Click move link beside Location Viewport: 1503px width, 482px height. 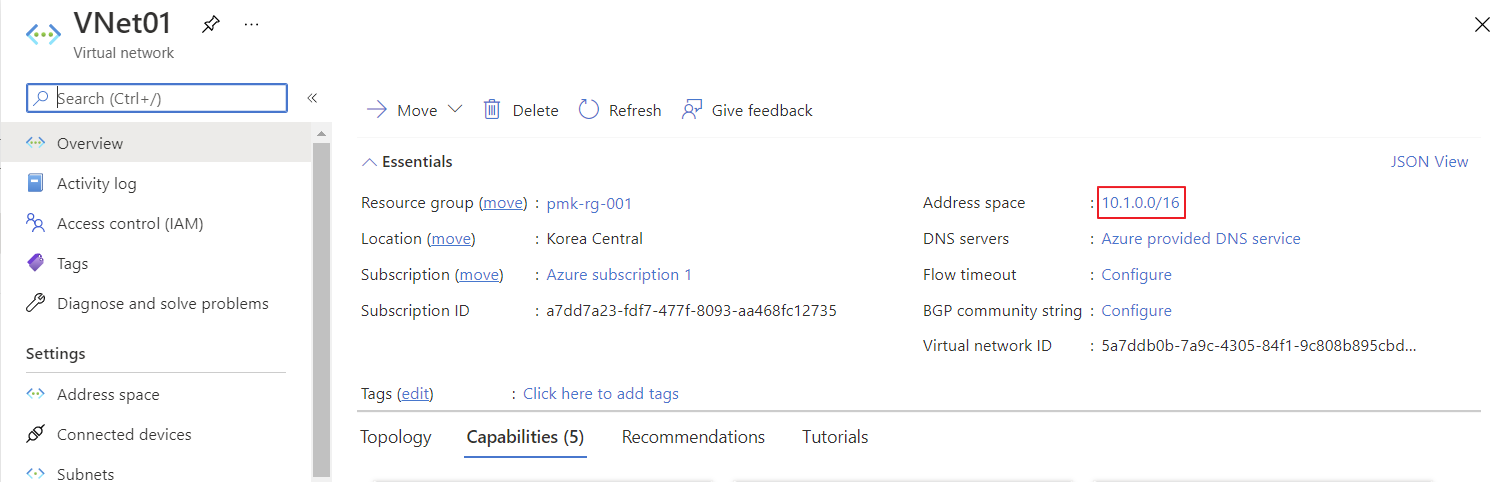[451, 239]
